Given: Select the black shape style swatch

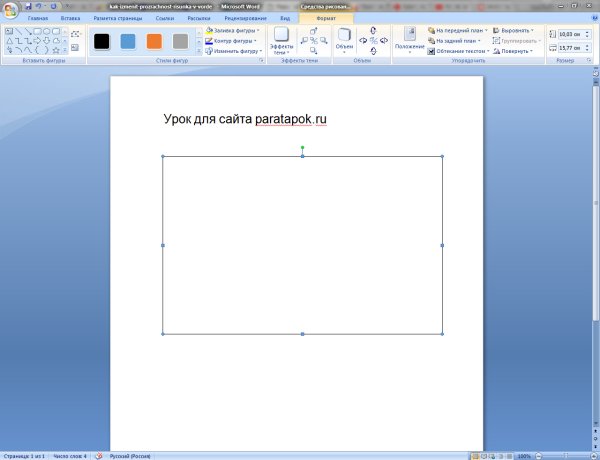Looking at the screenshot, I should 101,41.
